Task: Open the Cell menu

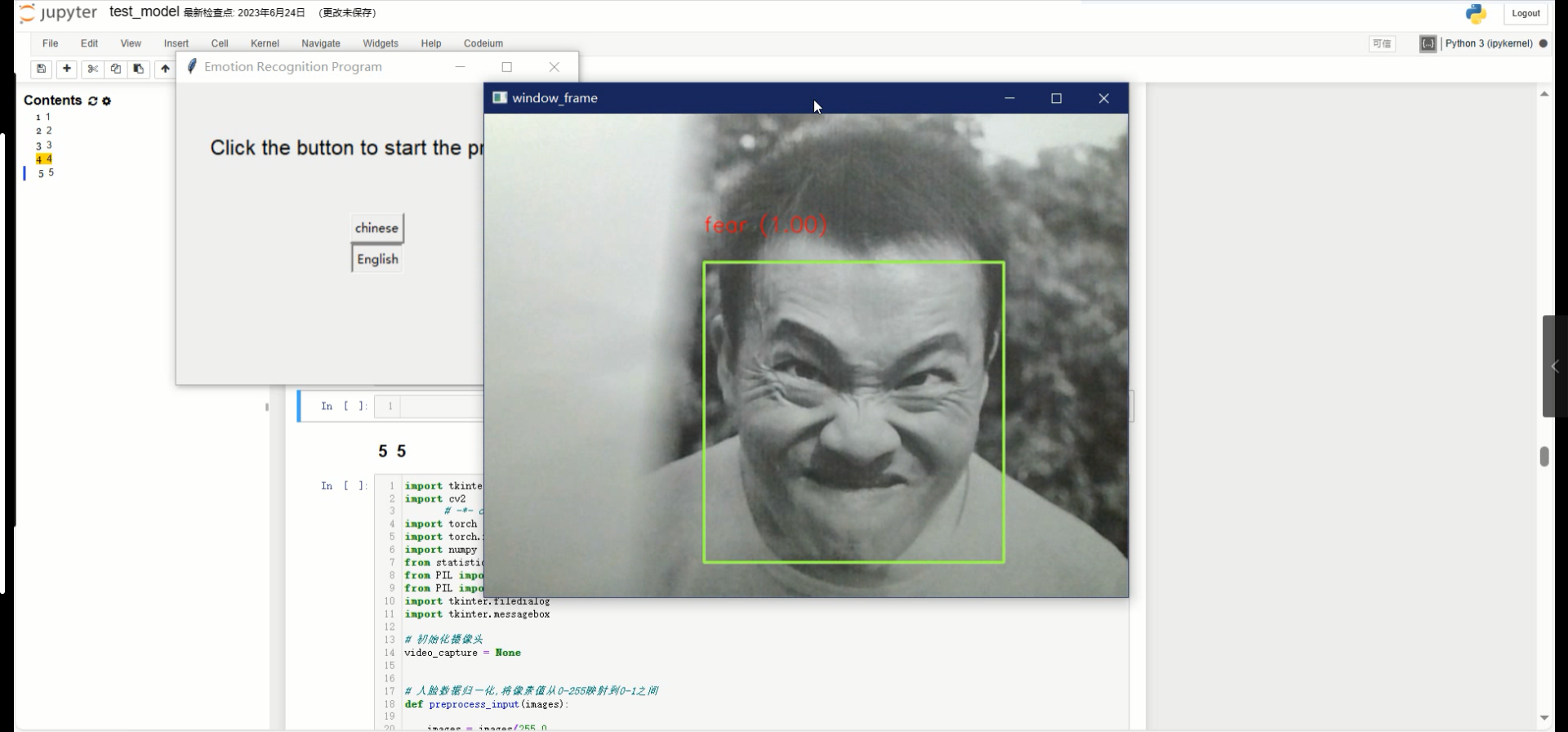Action: pos(220,43)
